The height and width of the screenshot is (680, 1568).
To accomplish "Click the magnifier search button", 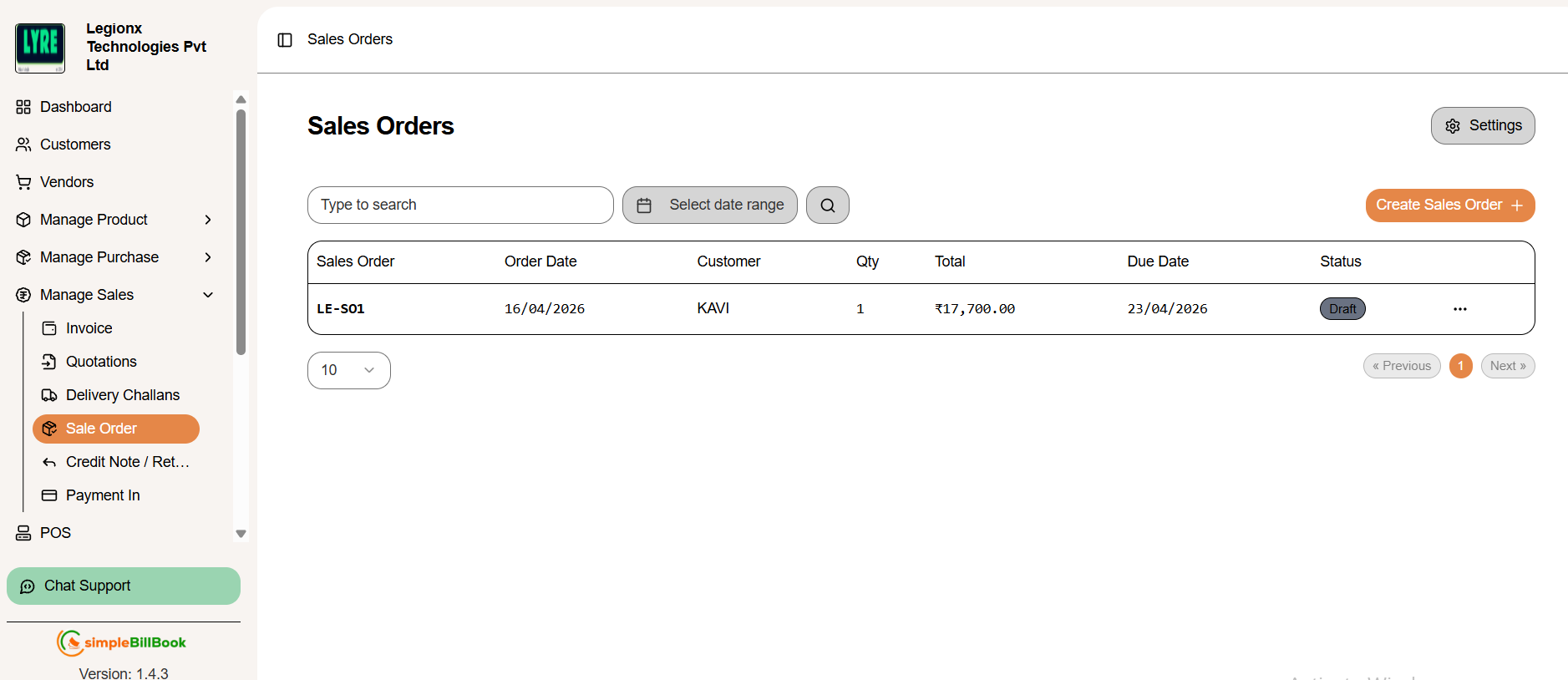I will pyautogui.click(x=828, y=206).
